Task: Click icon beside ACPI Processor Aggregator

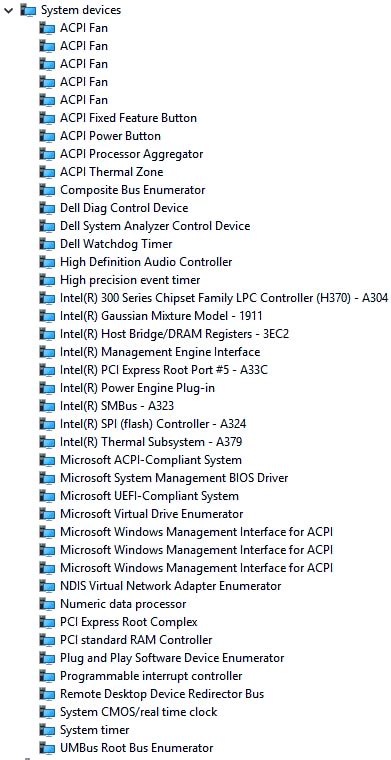Action: pyautogui.click(x=47, y=154)
